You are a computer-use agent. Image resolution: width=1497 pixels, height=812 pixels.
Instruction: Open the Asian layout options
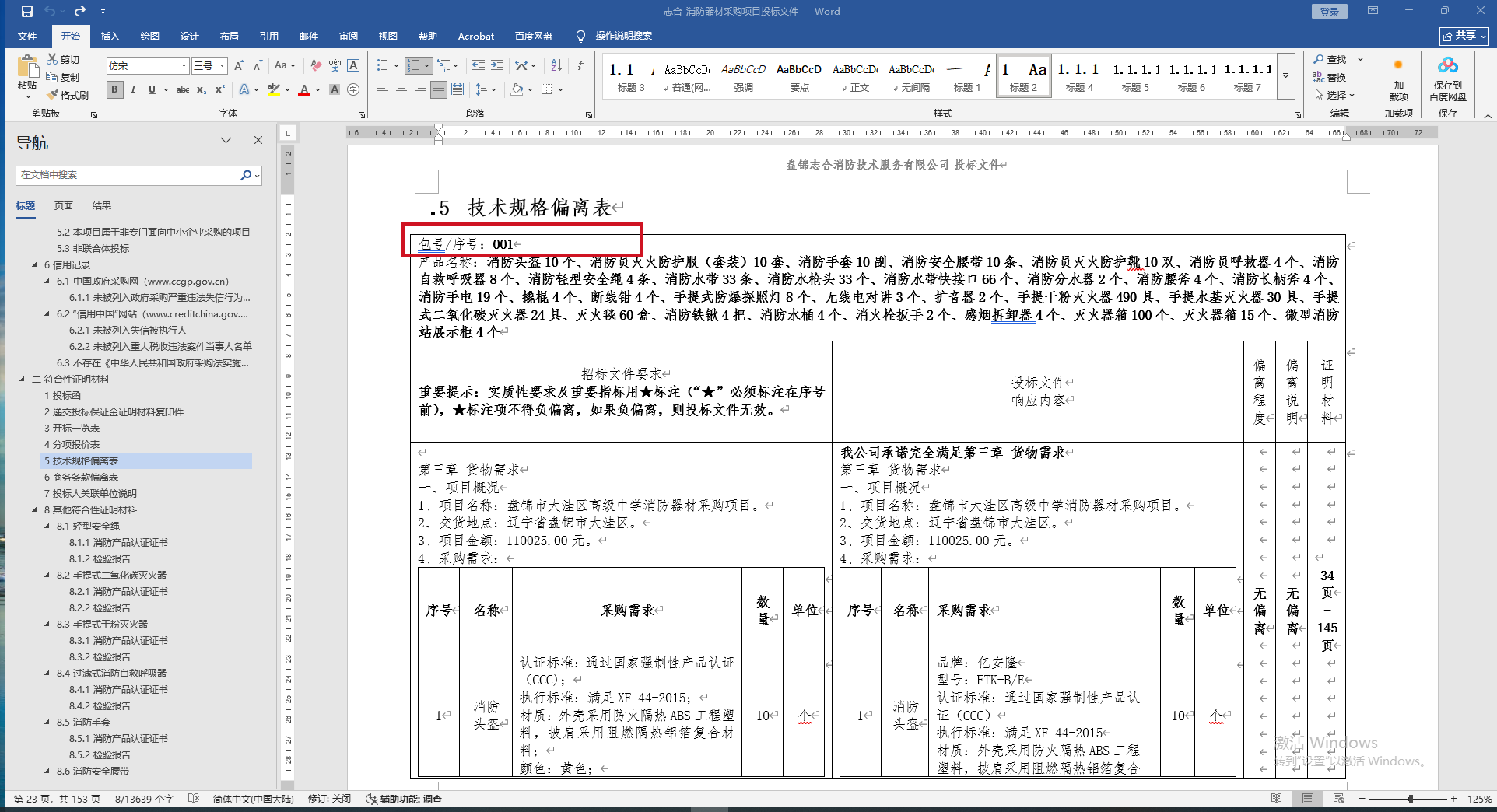click(524, 65)
